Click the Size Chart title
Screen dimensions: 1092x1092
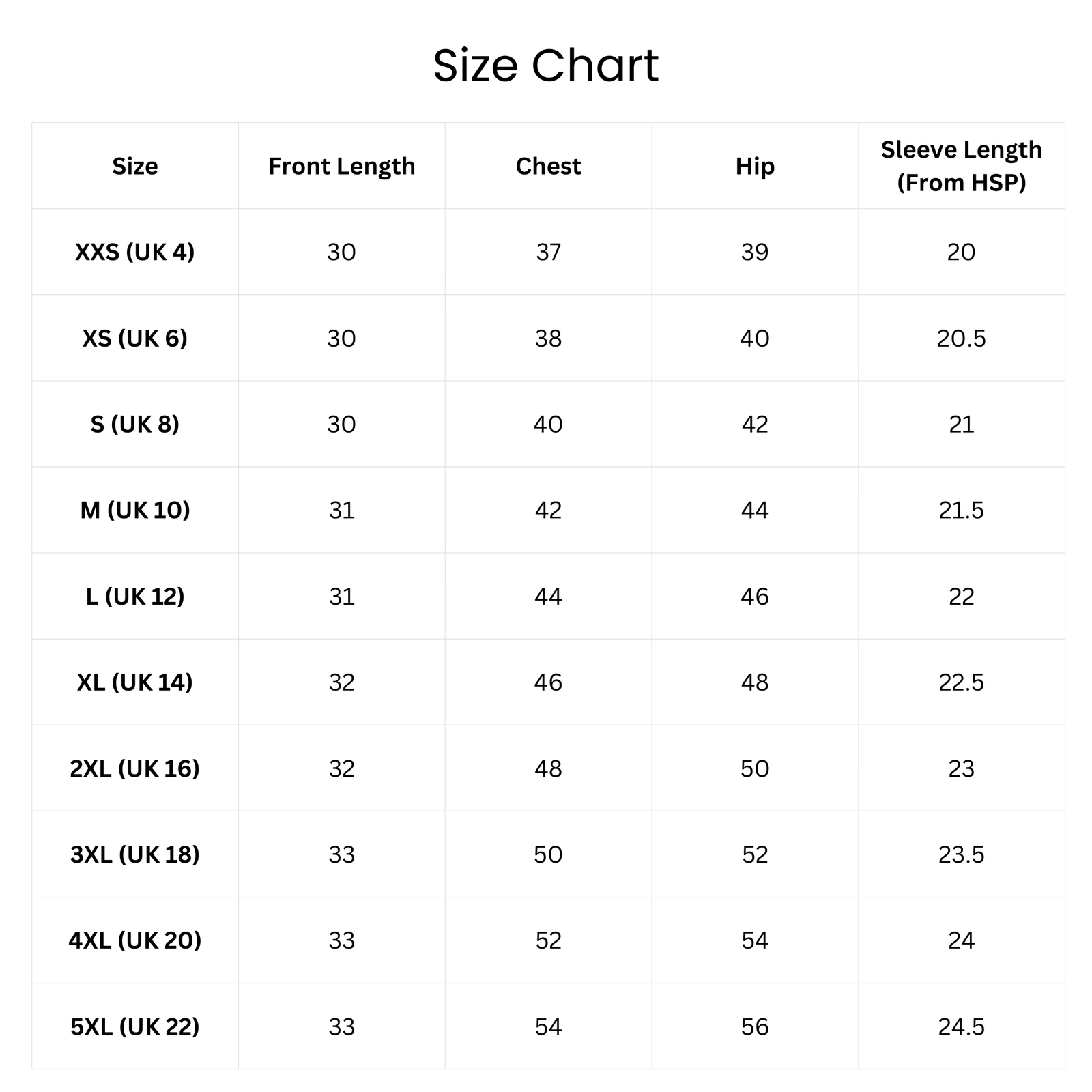click(x=546, y=66)
